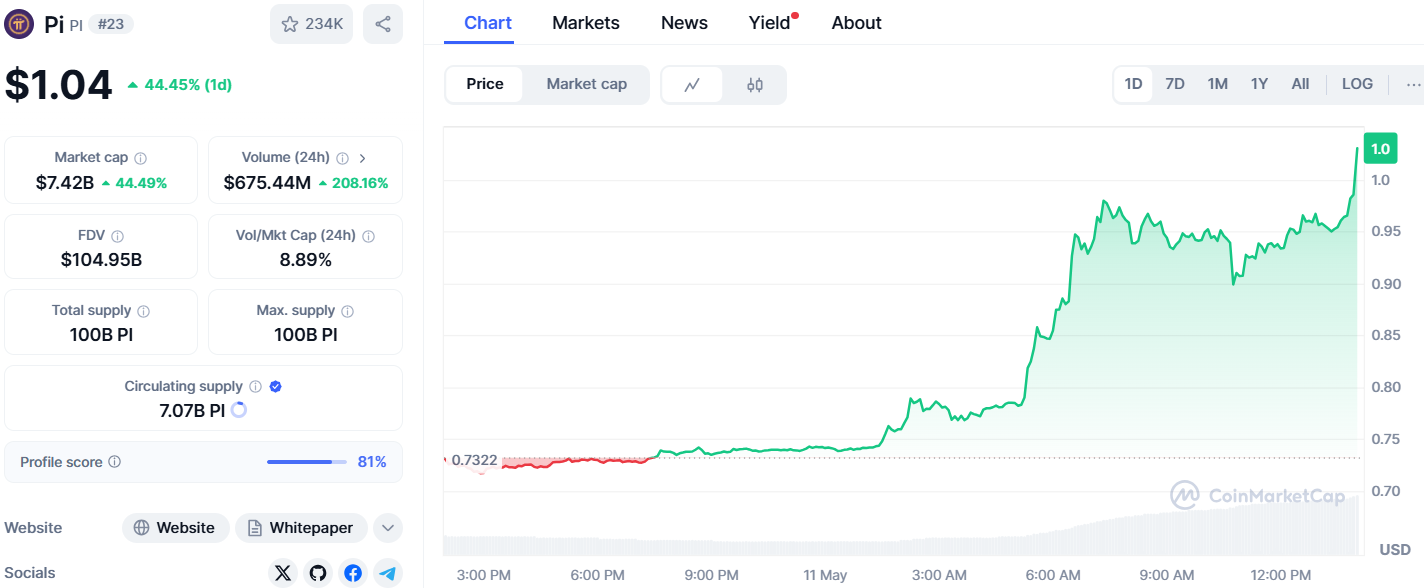
Task: Select Price chart mode
Action: tap(485, 84)
